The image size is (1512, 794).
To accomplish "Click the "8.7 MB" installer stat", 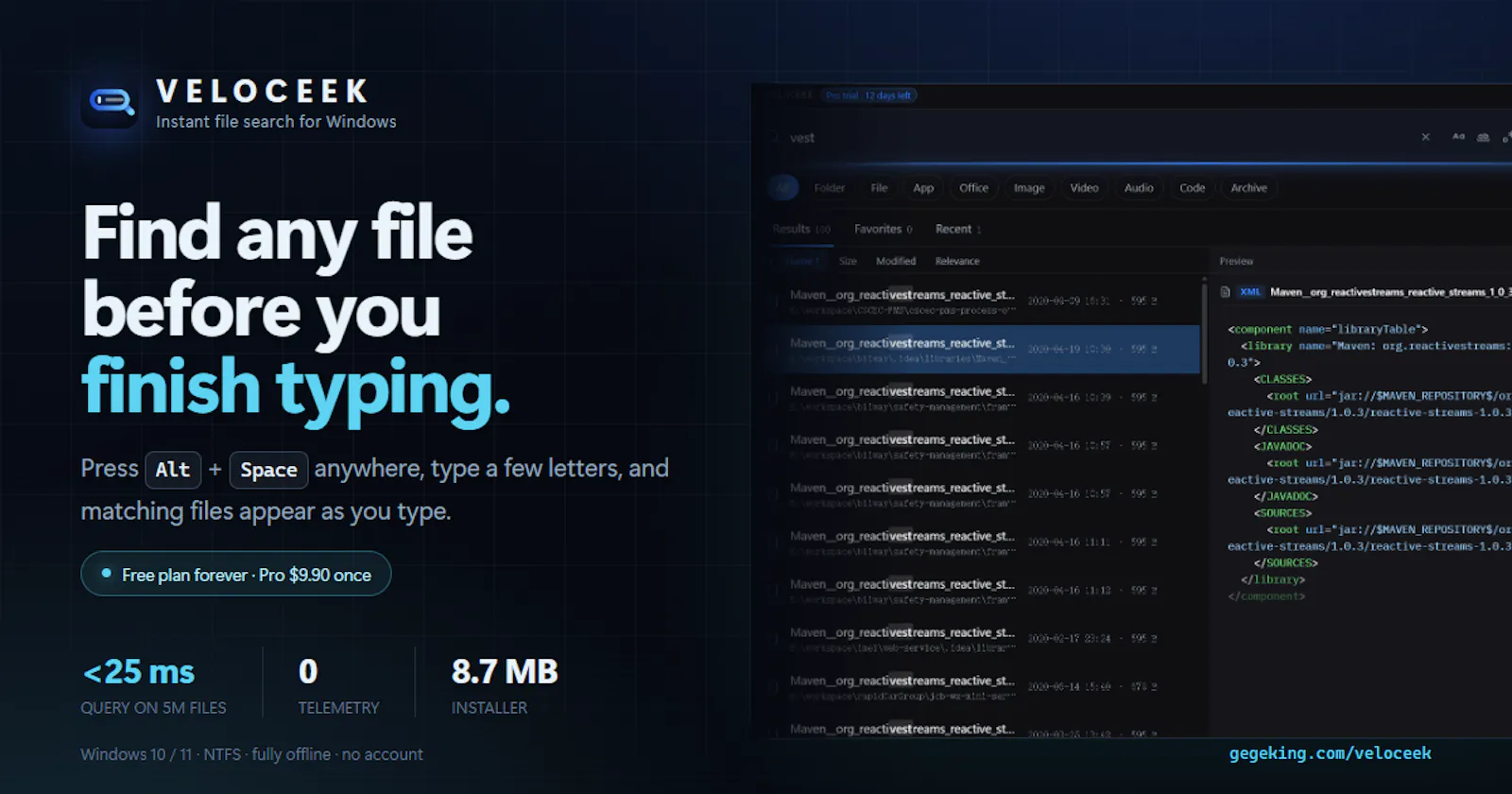I will click(505, 672).
